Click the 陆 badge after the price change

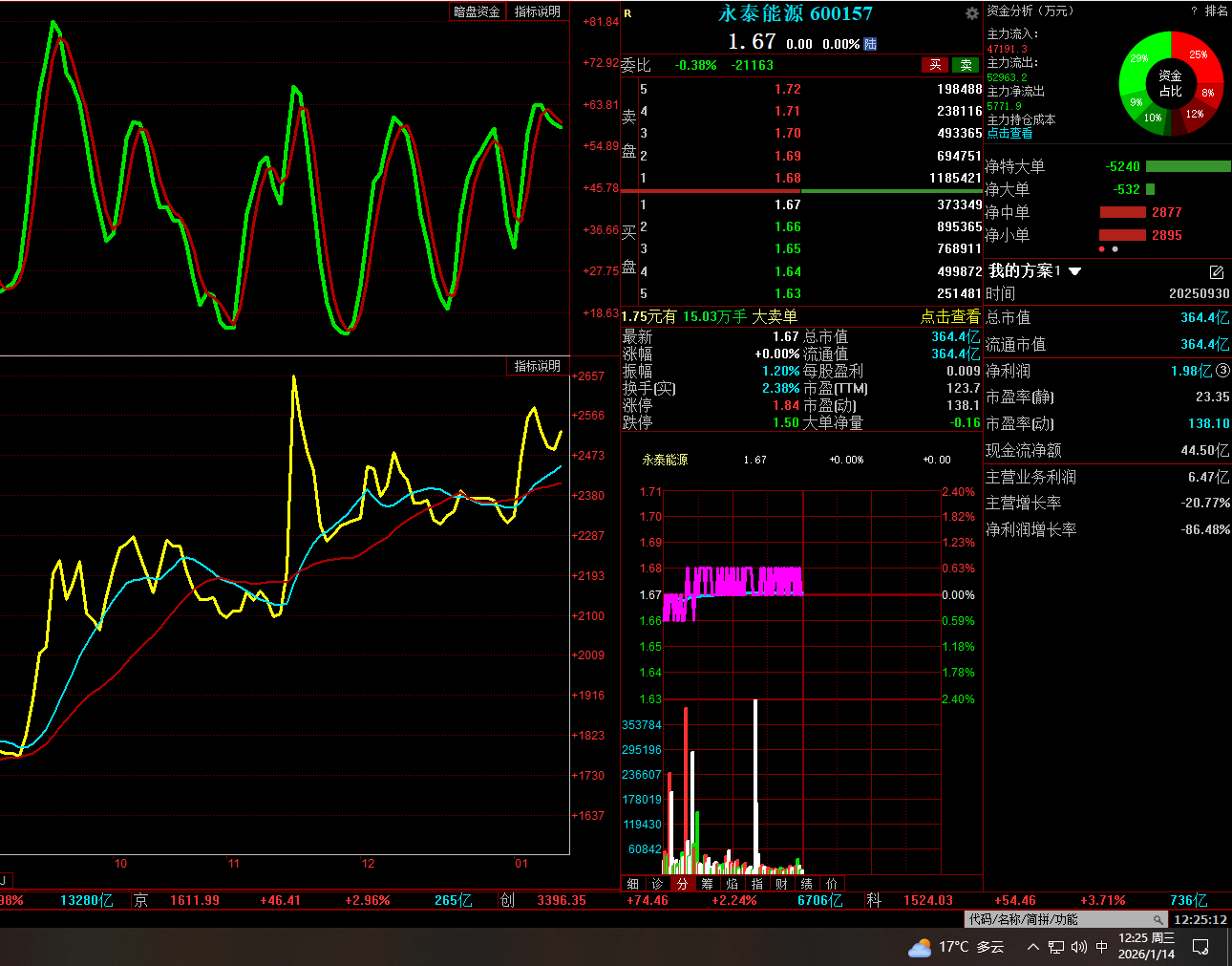pyautogui.click(x=870, y=44)
